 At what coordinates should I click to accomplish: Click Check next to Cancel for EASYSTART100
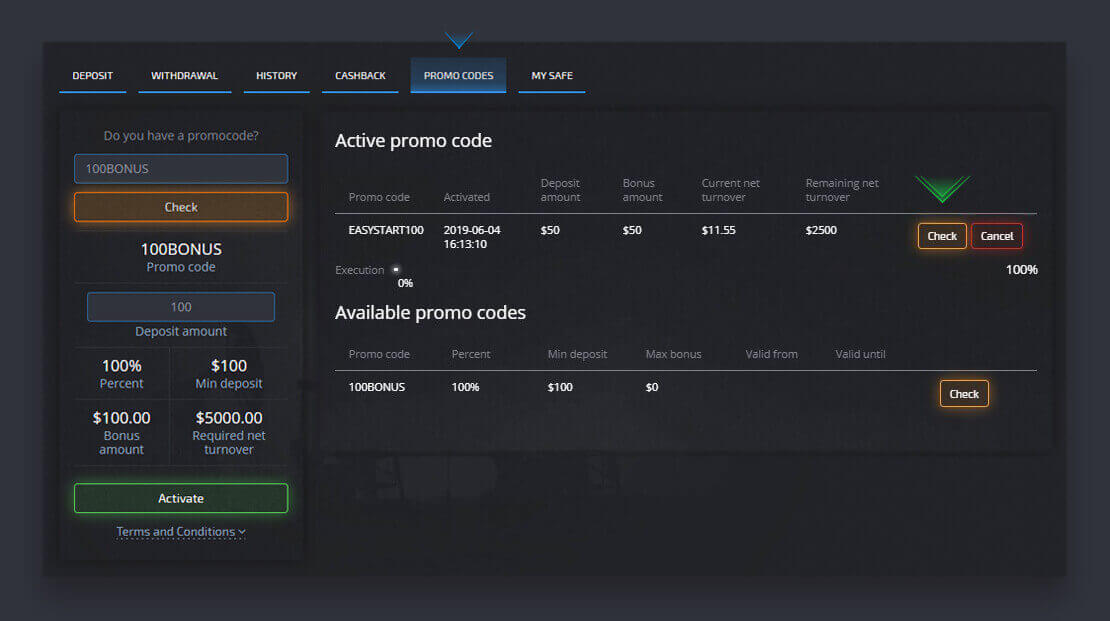point(942,236)
